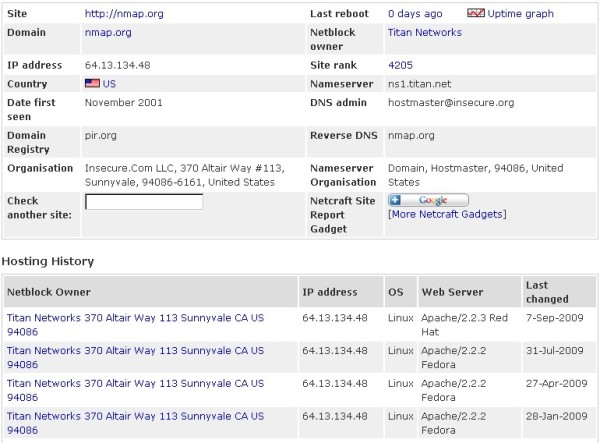Select the ns1.titan.net nameserver value
The width and height of the screenshot is (600, 443).
(x=419, y=84)
